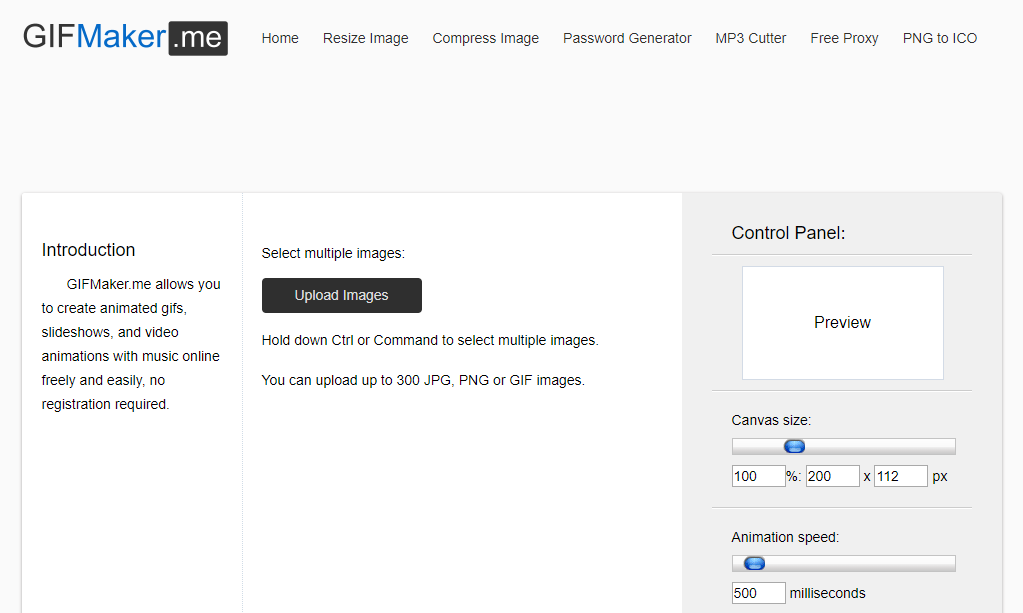Focus the canvas height field showing 112
This screenshot has width=1023, height=613.
900,476
